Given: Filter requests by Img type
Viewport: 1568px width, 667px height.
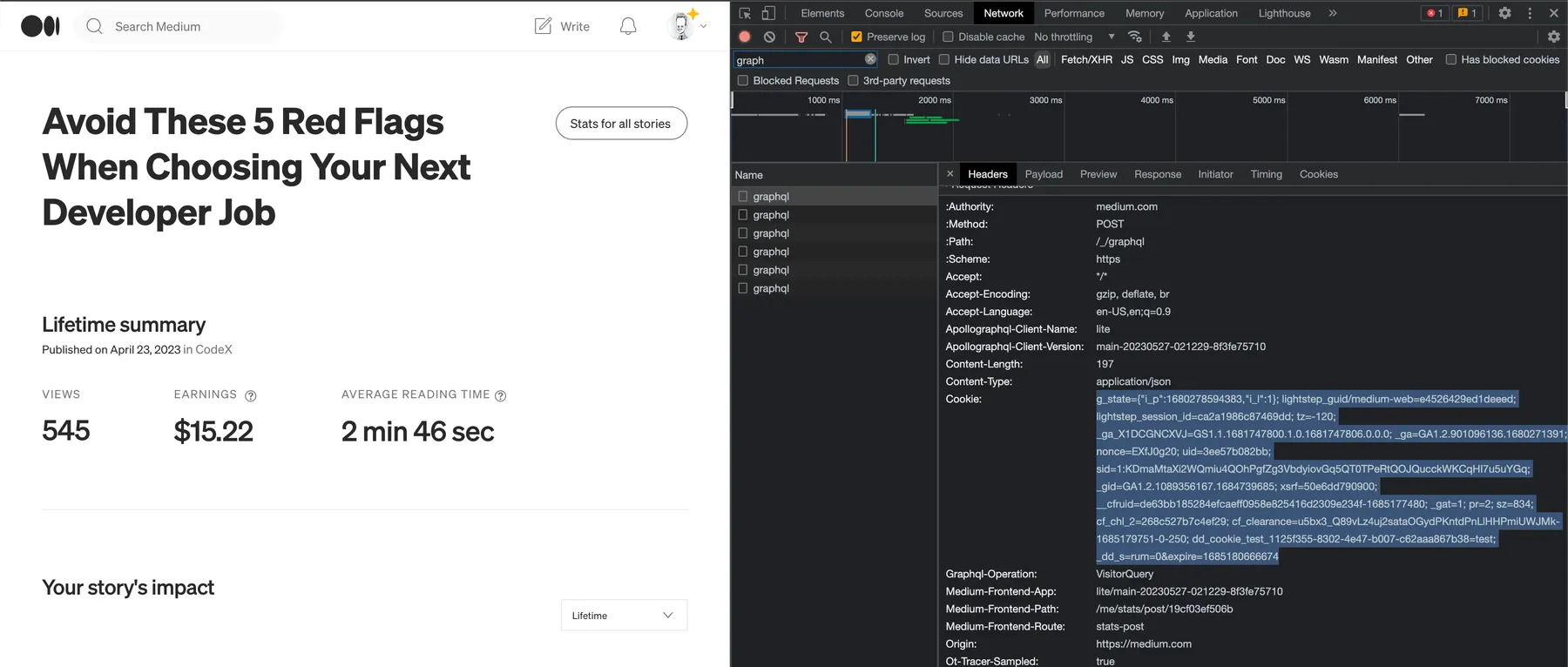Looking at the screenshot, I should [1180, 59].
